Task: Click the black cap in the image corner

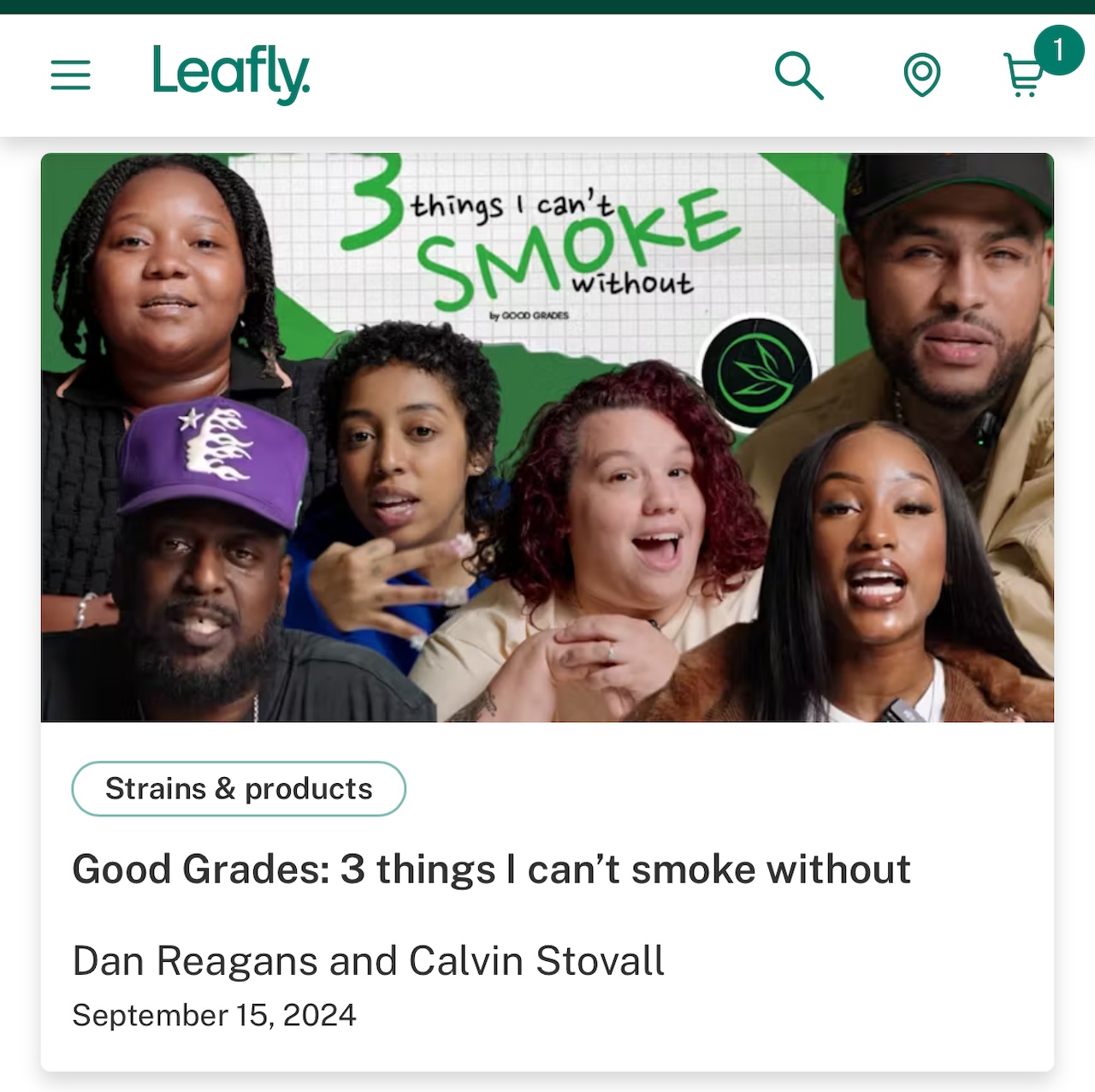Action: coord(948,184)
